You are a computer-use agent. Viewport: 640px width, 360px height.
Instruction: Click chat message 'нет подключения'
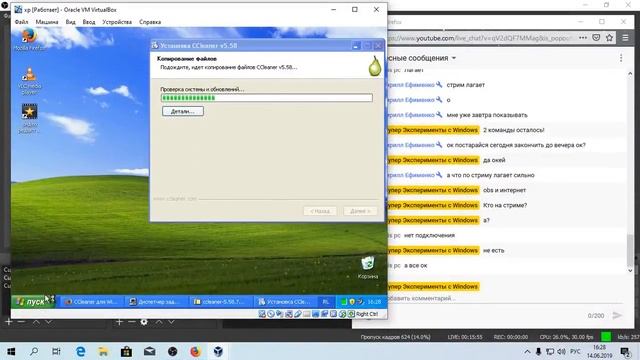pyautogui.click(x=429, y=236)
